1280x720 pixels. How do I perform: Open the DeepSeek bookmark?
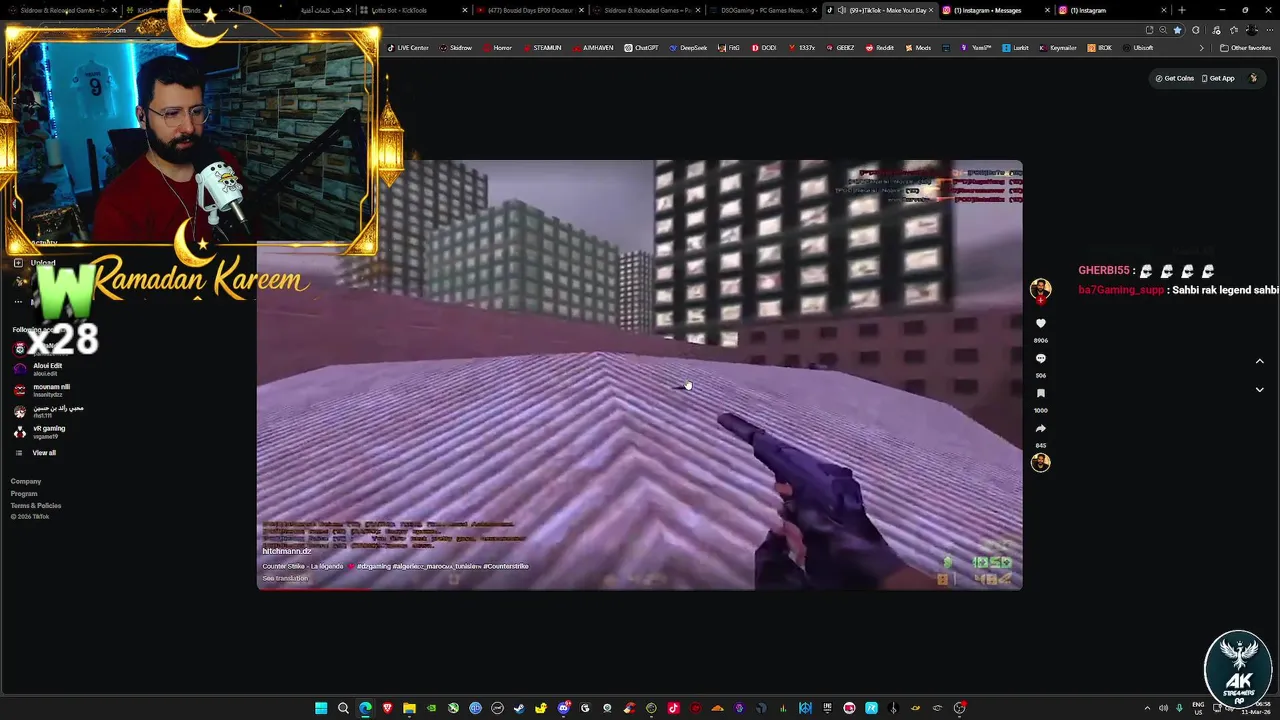(689, 48)
